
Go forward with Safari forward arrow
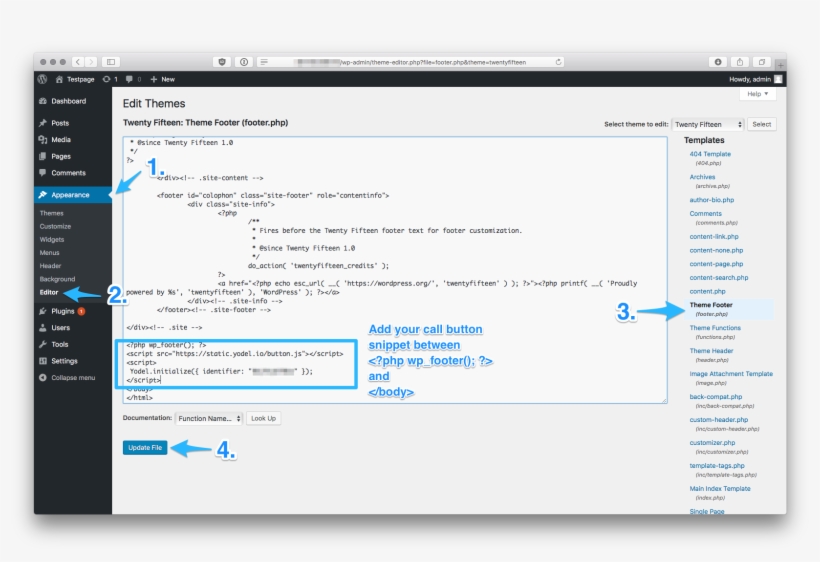coord(91,62)
